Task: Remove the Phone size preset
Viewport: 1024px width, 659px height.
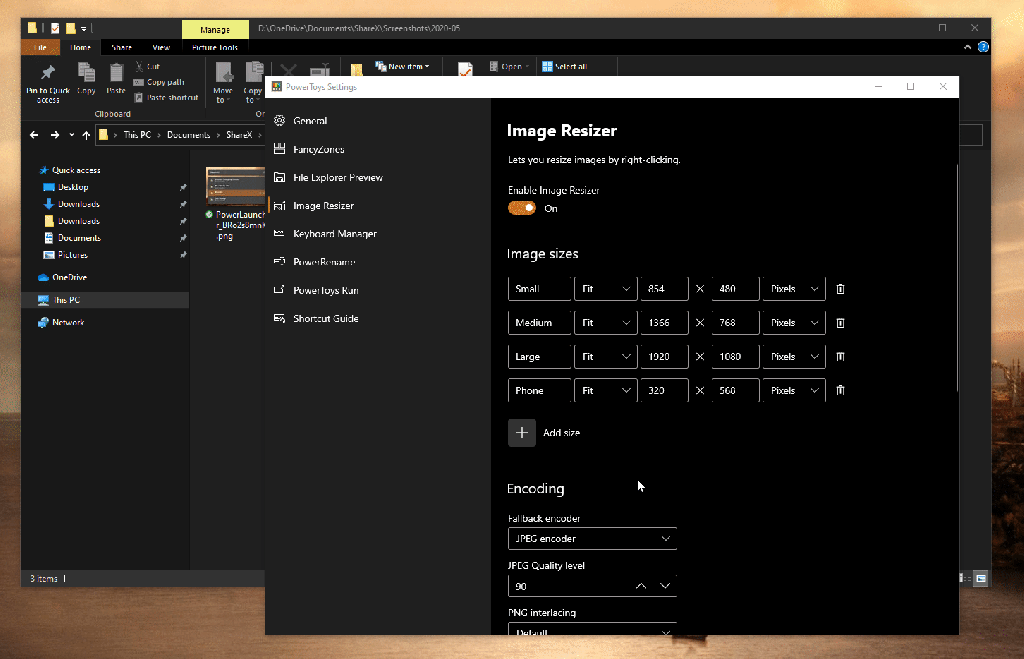Action: [840, 391]
